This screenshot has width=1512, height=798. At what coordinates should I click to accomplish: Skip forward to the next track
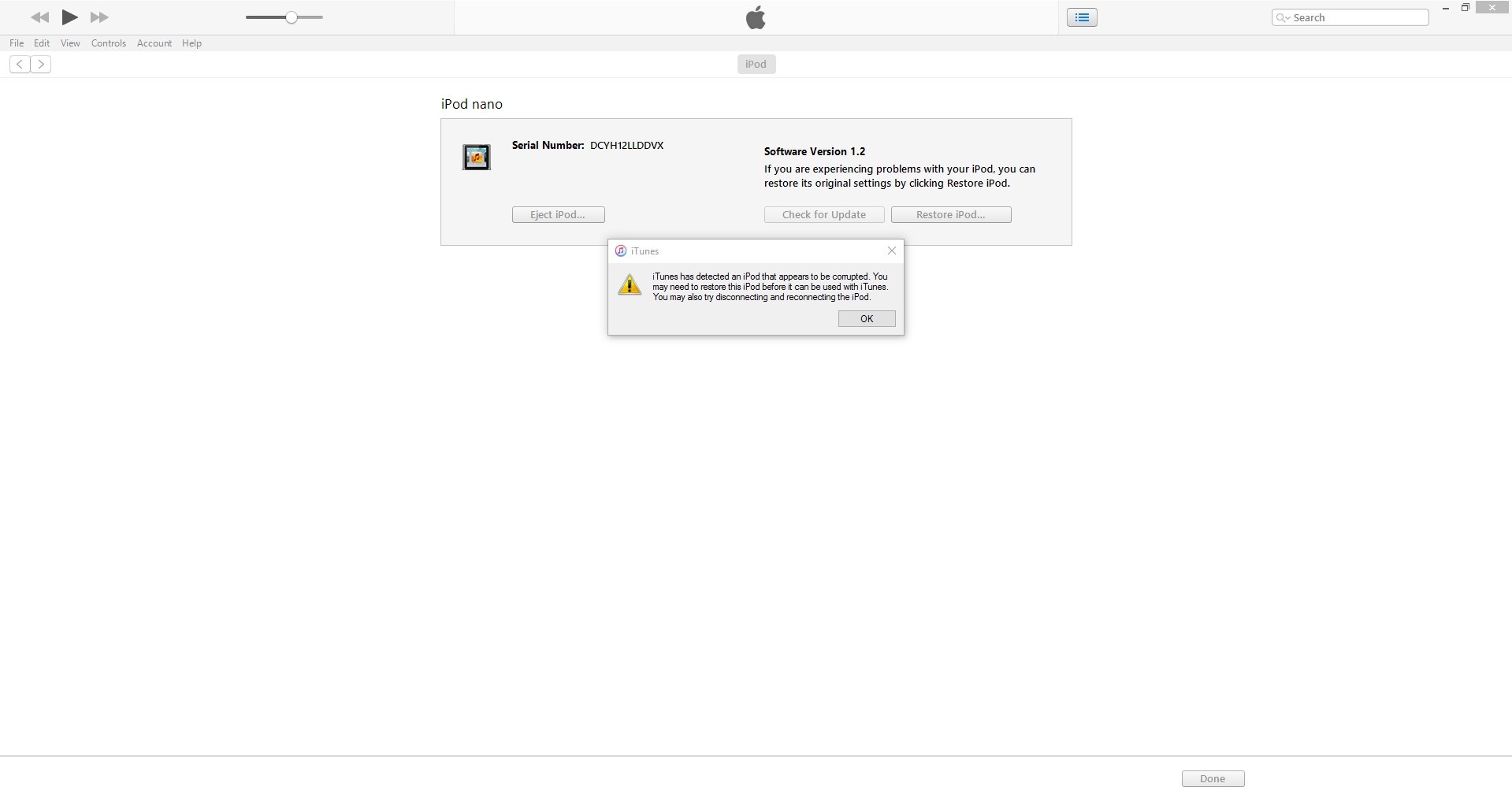click(99, 17)
